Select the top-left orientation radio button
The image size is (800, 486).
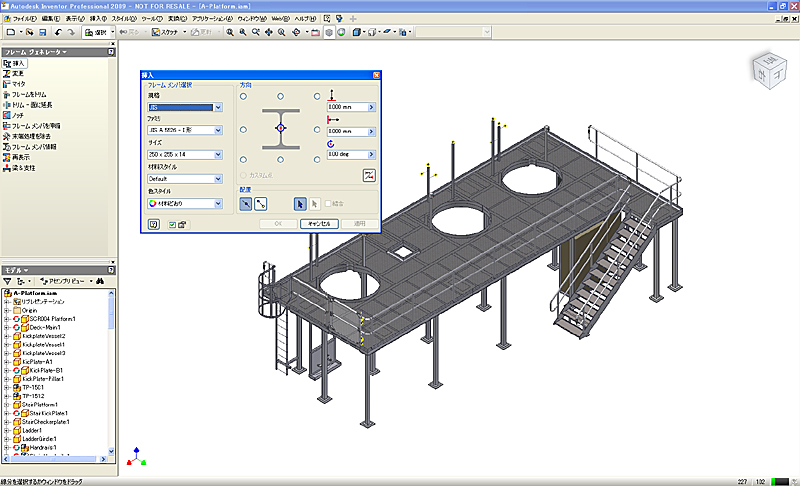tap(243, 97)
